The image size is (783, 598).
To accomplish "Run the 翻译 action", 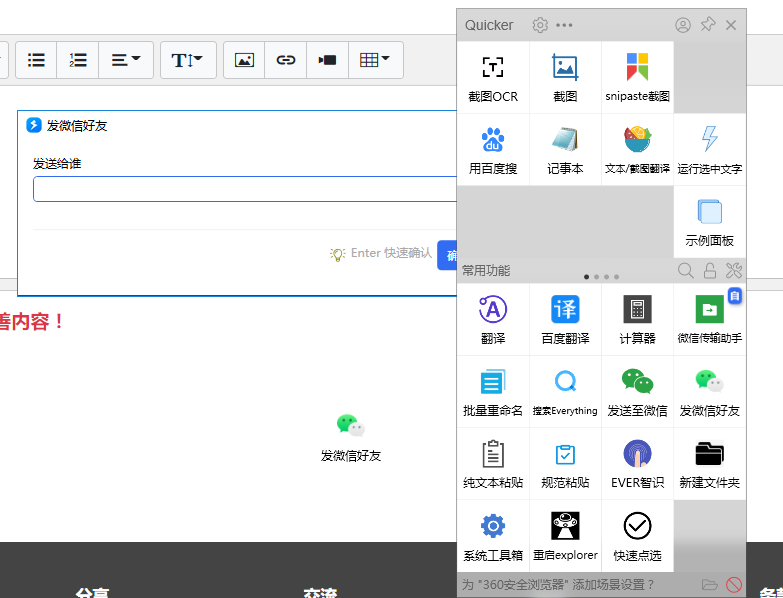I will click(493, 319).
